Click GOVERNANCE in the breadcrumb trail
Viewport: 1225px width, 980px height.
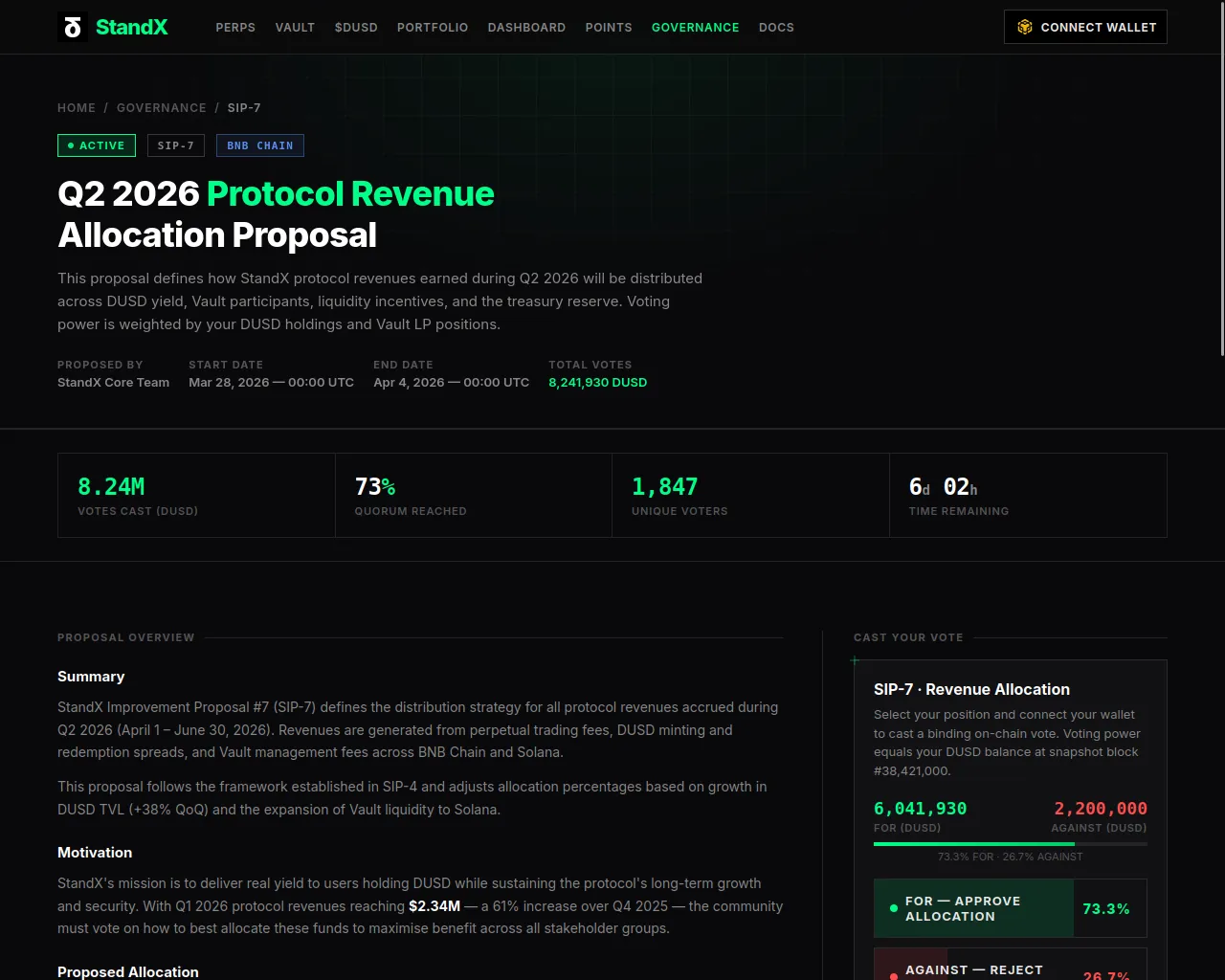click(x=161, y=108)
